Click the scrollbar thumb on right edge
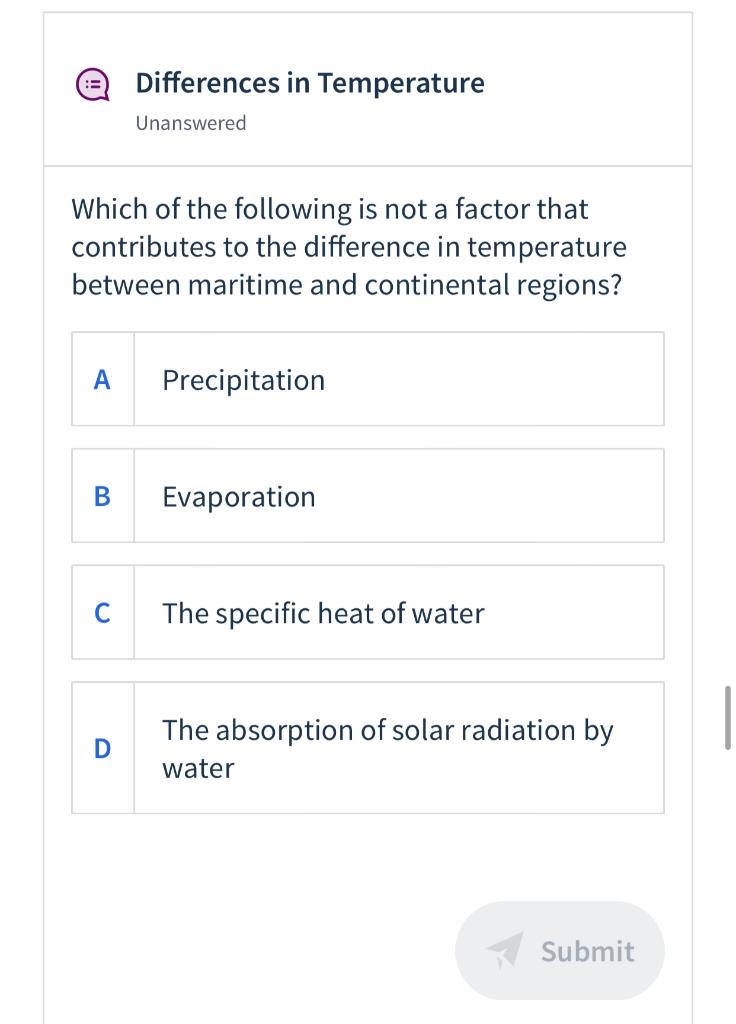 tap(727, 717)
